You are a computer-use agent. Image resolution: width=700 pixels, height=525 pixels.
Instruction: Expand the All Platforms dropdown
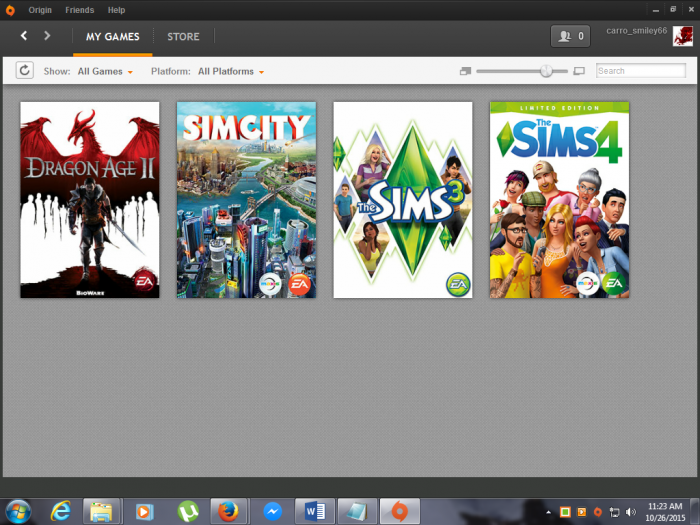[231, 71]
